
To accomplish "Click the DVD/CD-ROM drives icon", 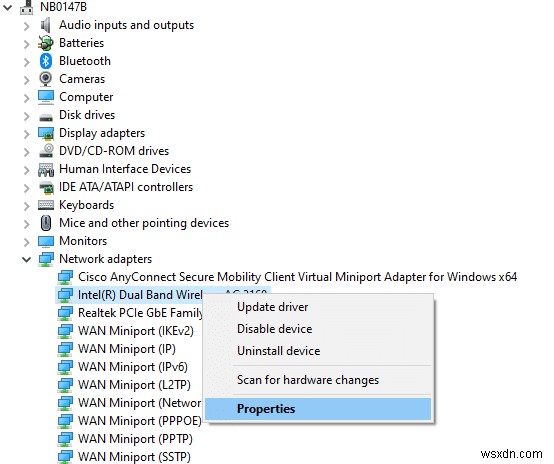I will 46,151.
